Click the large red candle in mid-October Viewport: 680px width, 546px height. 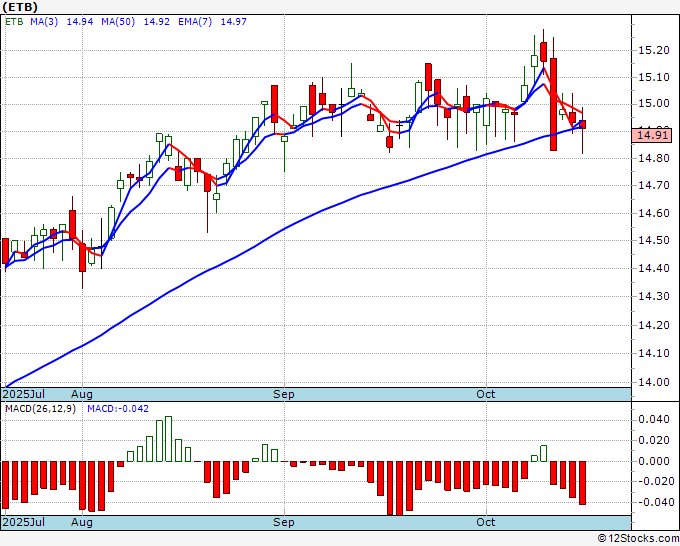click(x=553, y=104)
